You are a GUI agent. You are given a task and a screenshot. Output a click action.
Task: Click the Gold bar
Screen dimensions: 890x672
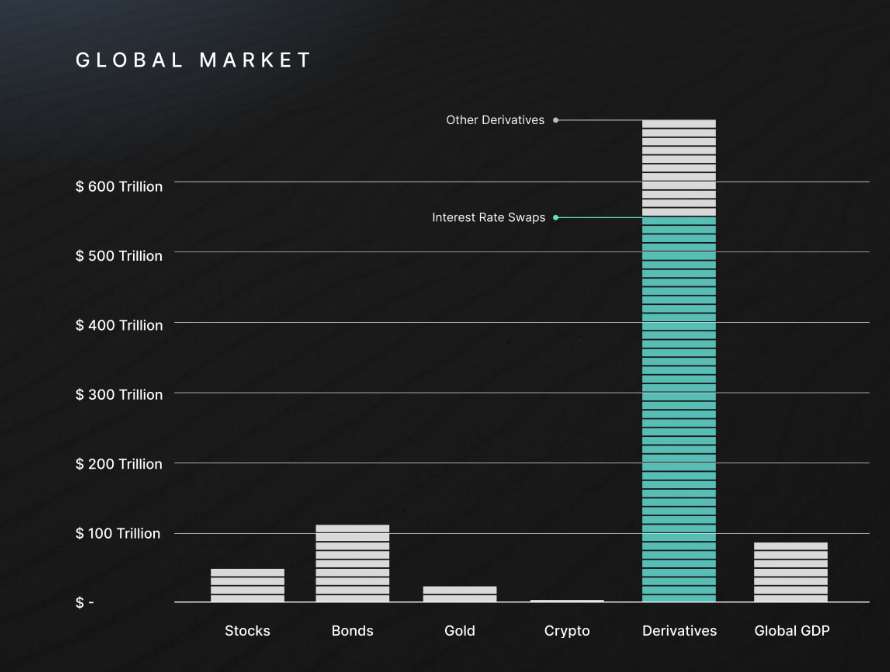click(x=459, y=593)
